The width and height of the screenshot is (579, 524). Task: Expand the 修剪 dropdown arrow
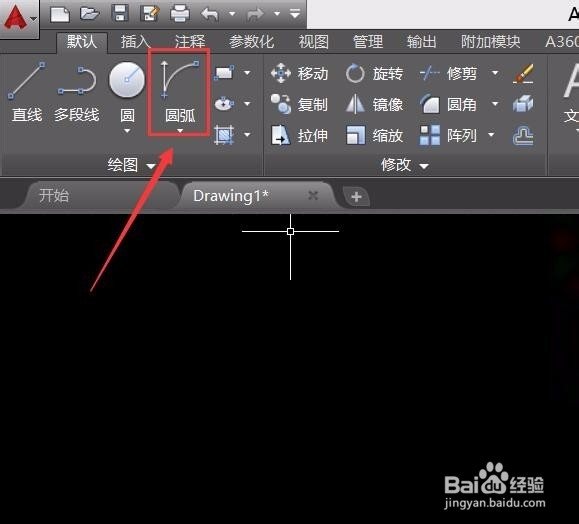[x=495, y=73]
